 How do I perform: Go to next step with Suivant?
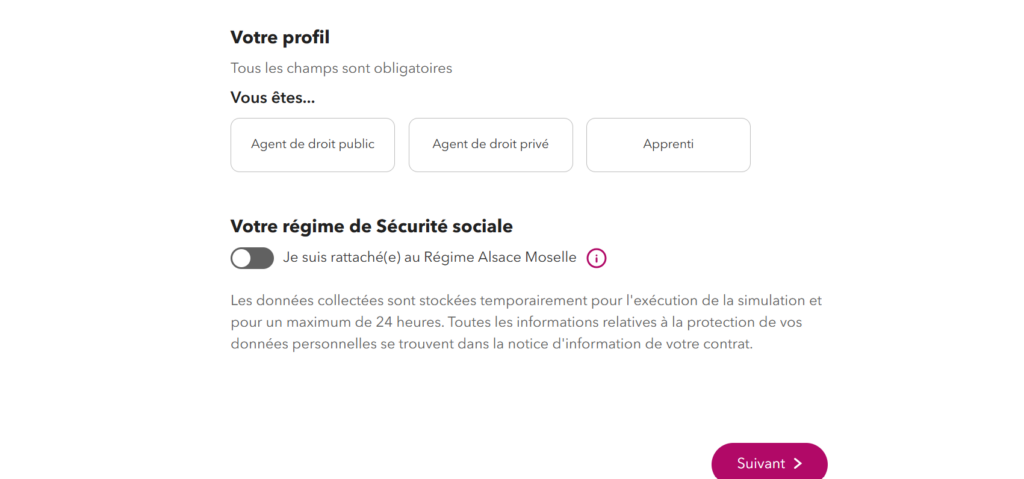coord(769,463)
